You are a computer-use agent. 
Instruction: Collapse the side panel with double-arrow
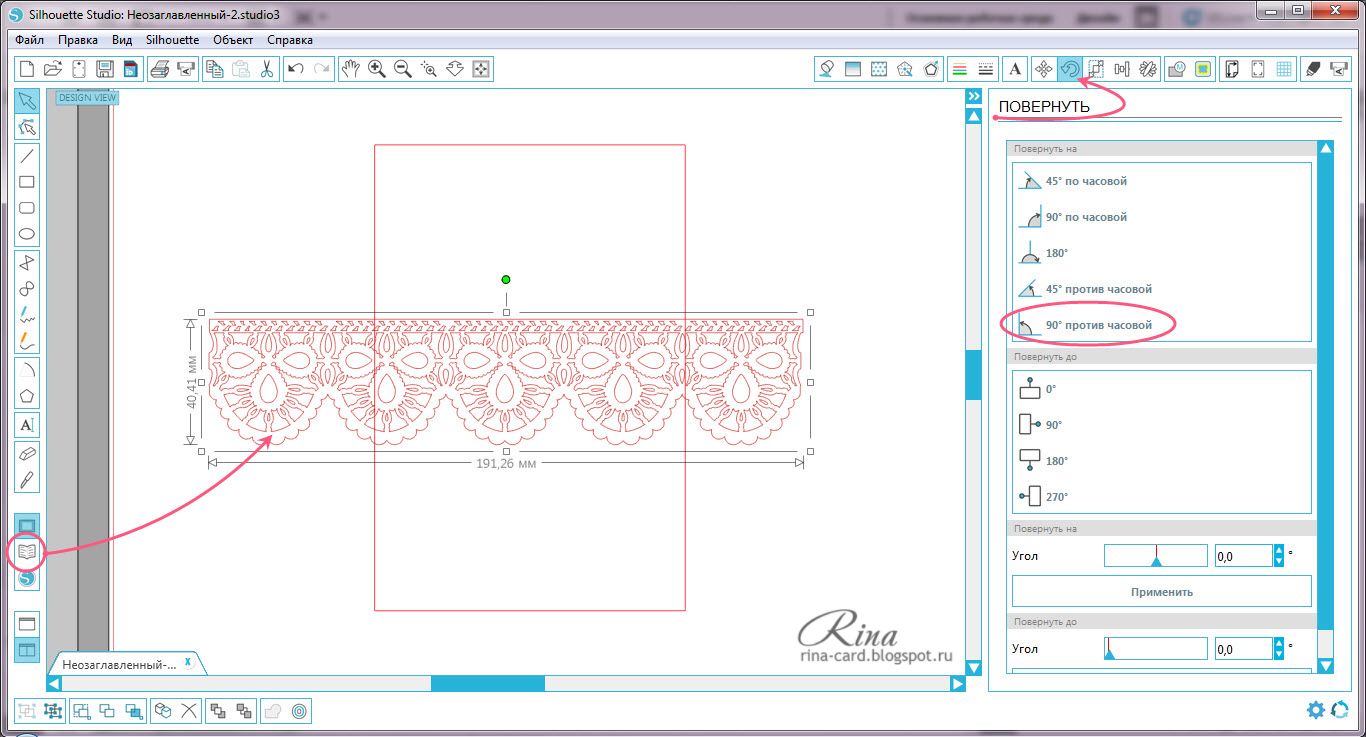[973, 96]
